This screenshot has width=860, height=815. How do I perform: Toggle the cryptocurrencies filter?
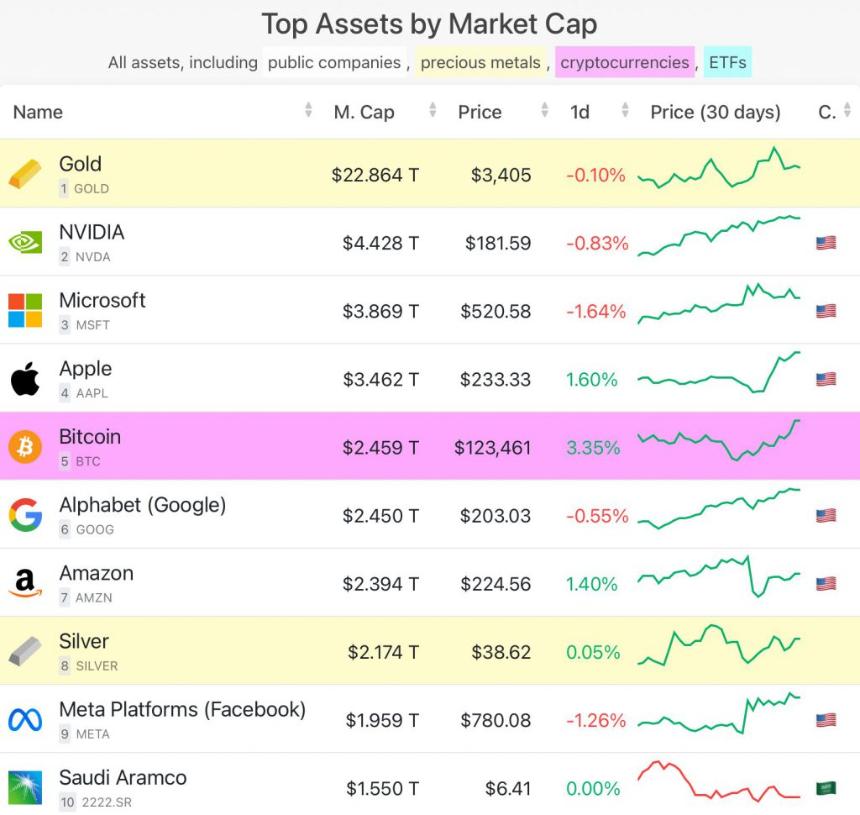click(x=625, y=62)
